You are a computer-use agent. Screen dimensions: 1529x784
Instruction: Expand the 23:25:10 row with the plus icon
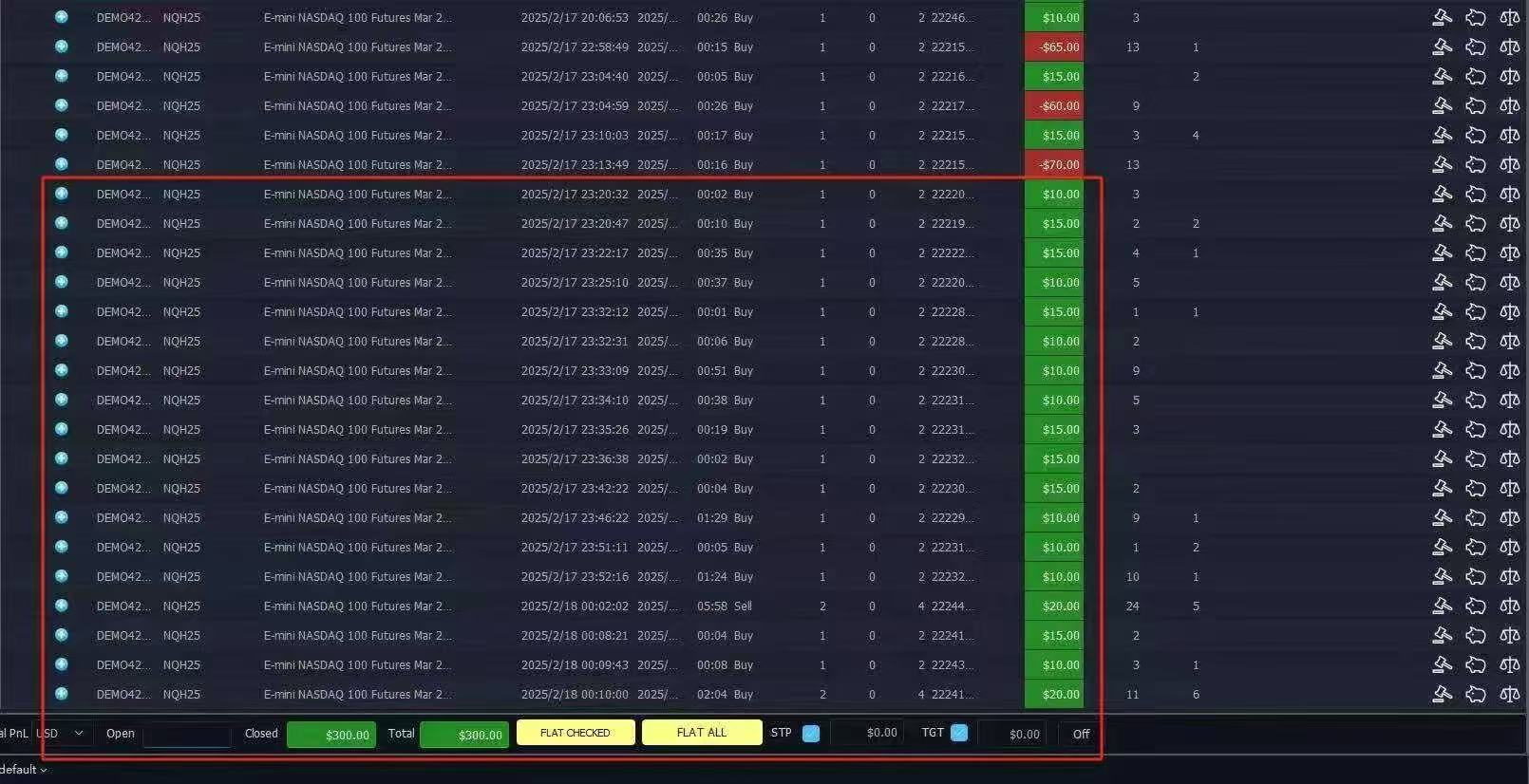coord(62,282)
